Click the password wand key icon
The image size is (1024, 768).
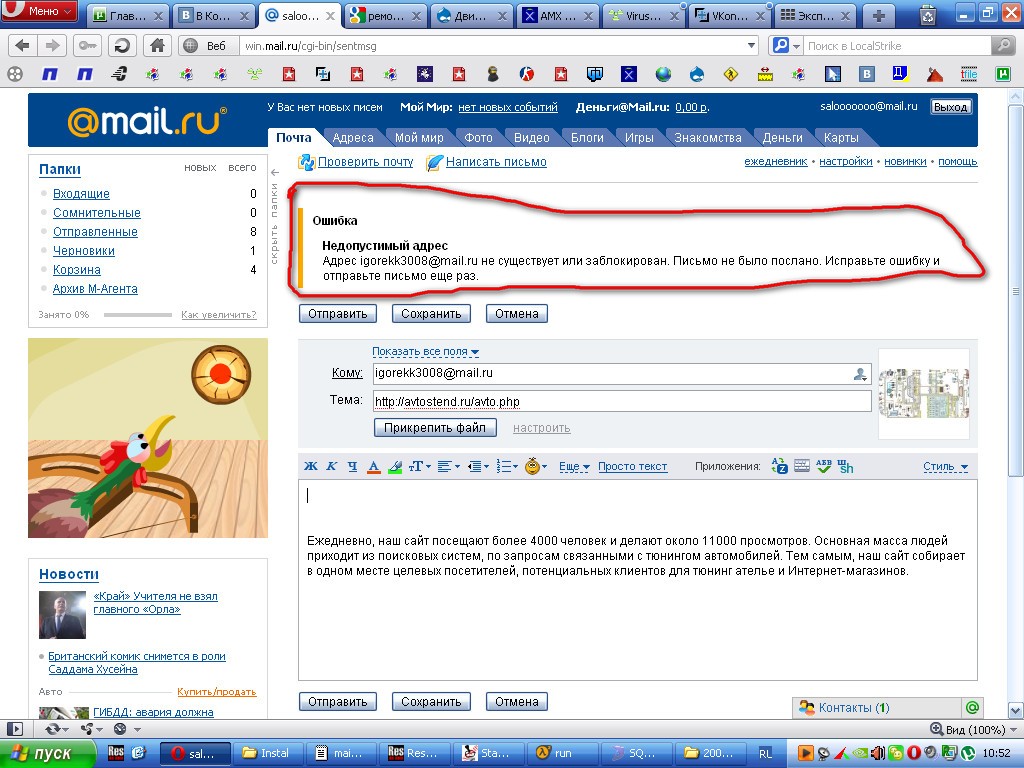tap(86, 46)
